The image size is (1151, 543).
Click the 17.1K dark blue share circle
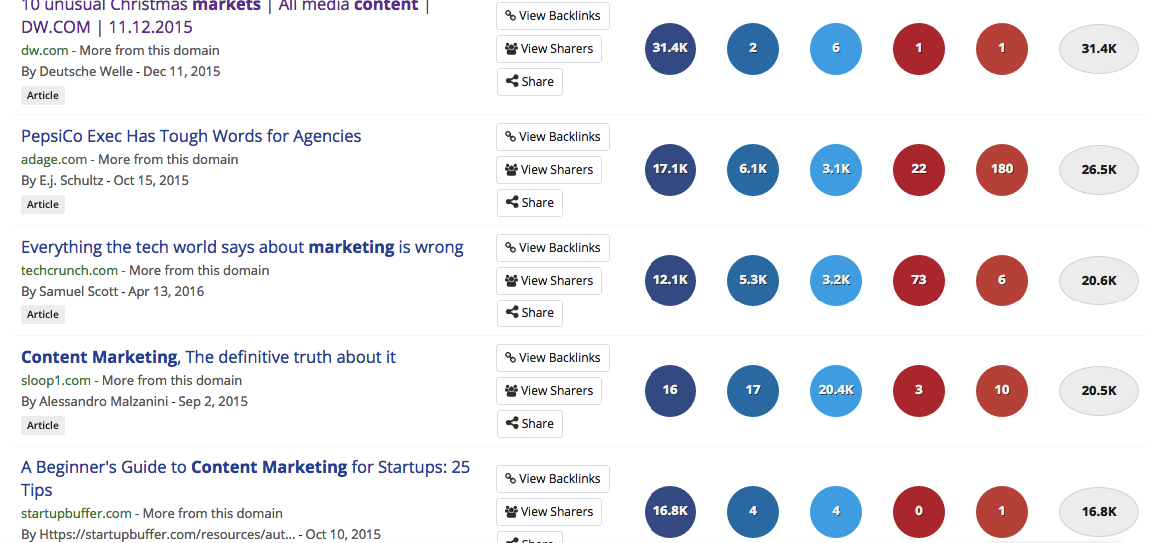pyautogui.click(x=670, y=169)
